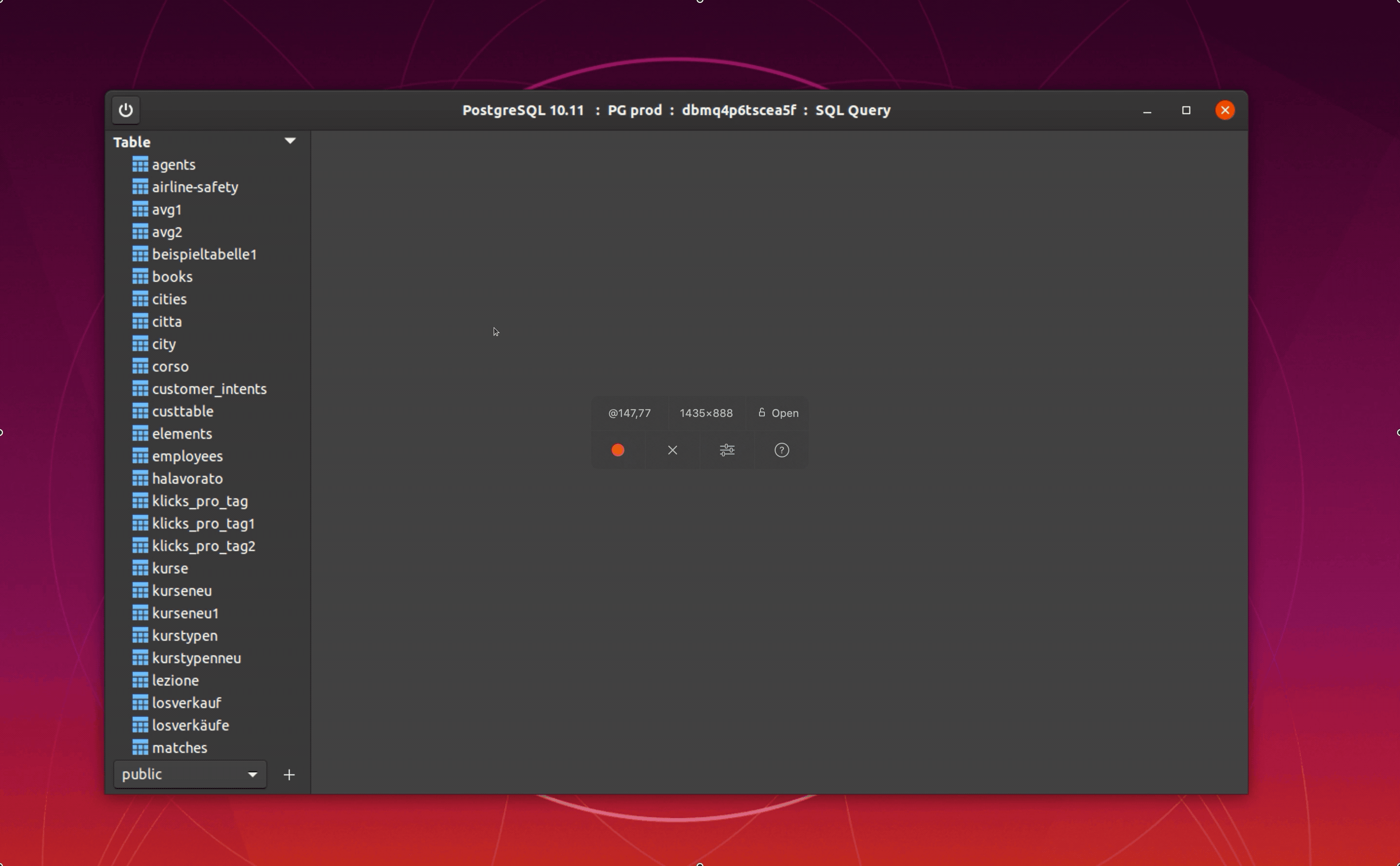1400x866 pixels.
Task: Open the recorder help question mark icon
Action: point(782,450)
